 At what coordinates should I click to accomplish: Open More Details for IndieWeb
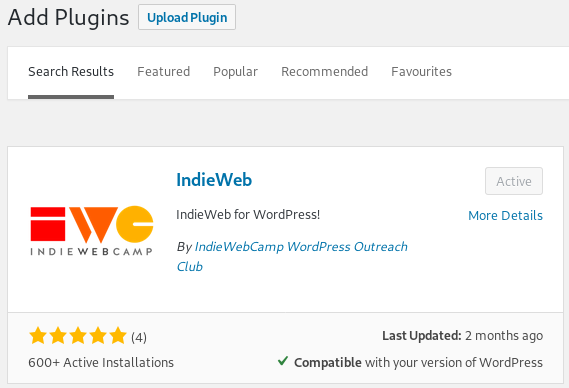point(505,216)
